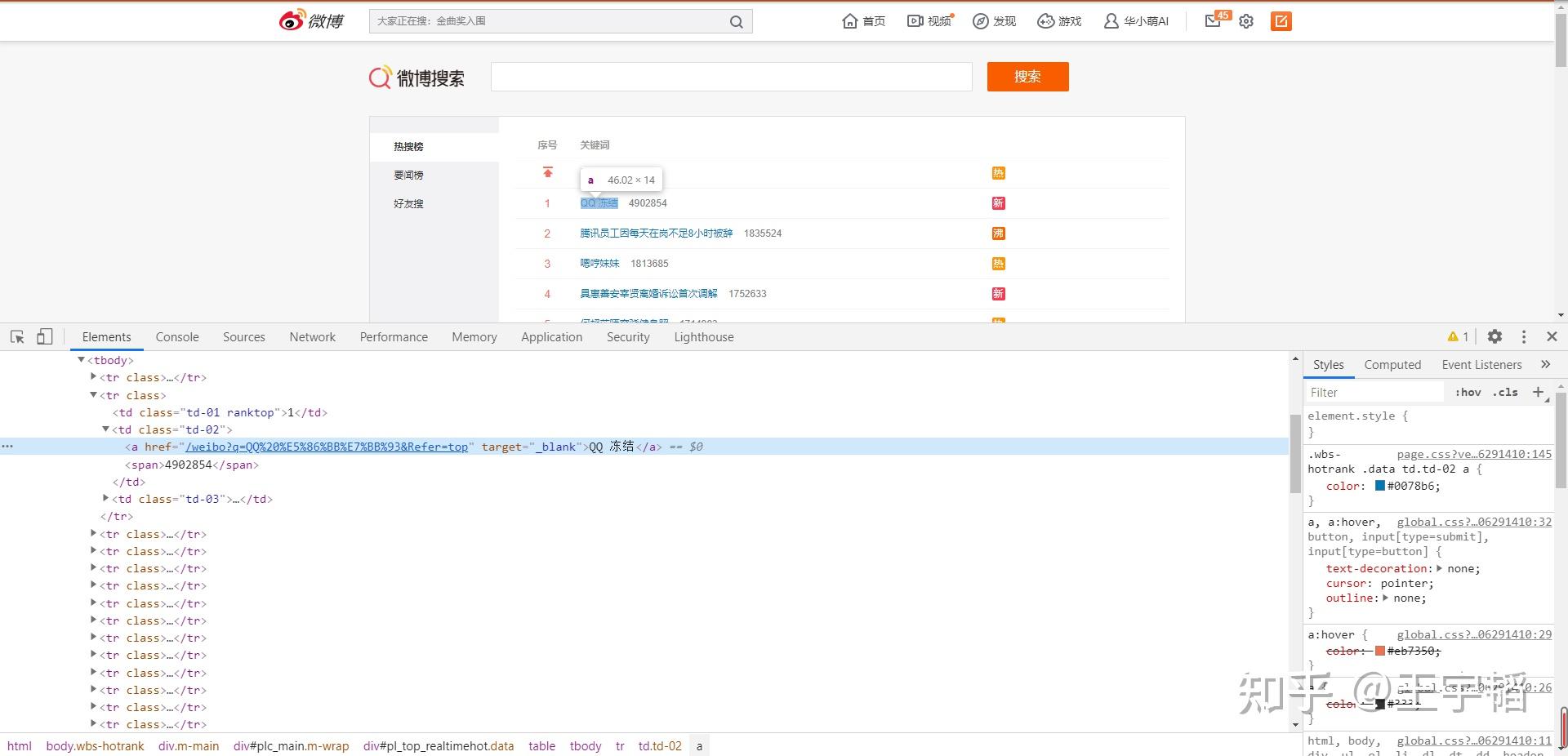Switch to the Network panel in DevTools

click(x=312, y=336)
